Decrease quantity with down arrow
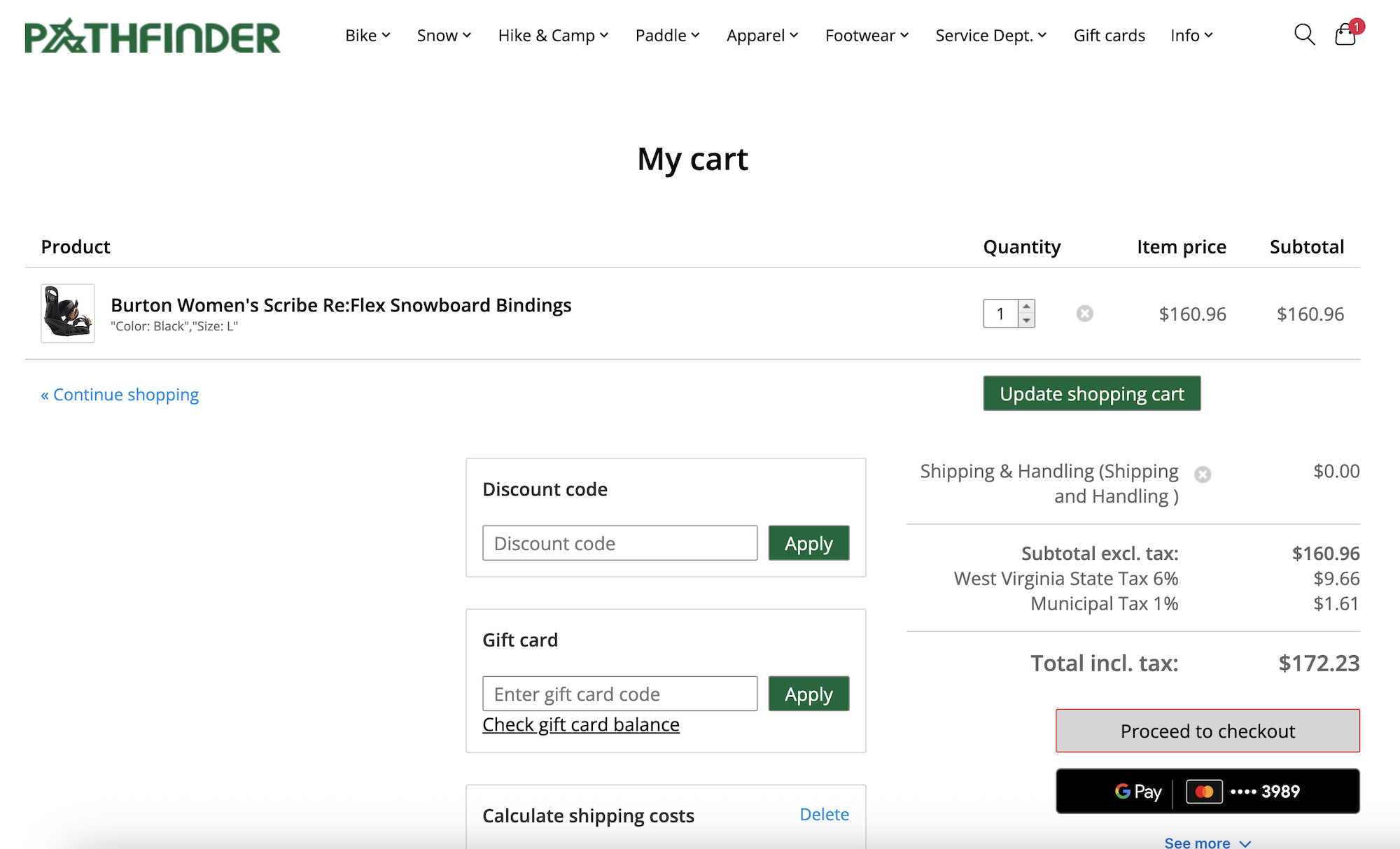This screenshot has width=1400, height=849. tap(1026, 321)
